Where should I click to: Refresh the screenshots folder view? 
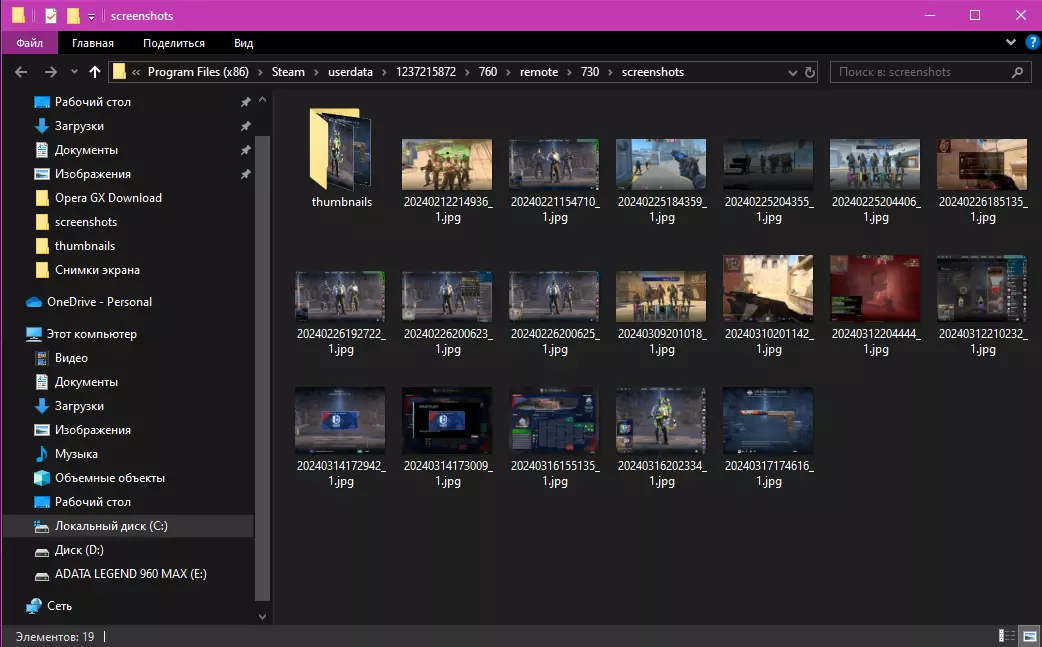(810, 72)
